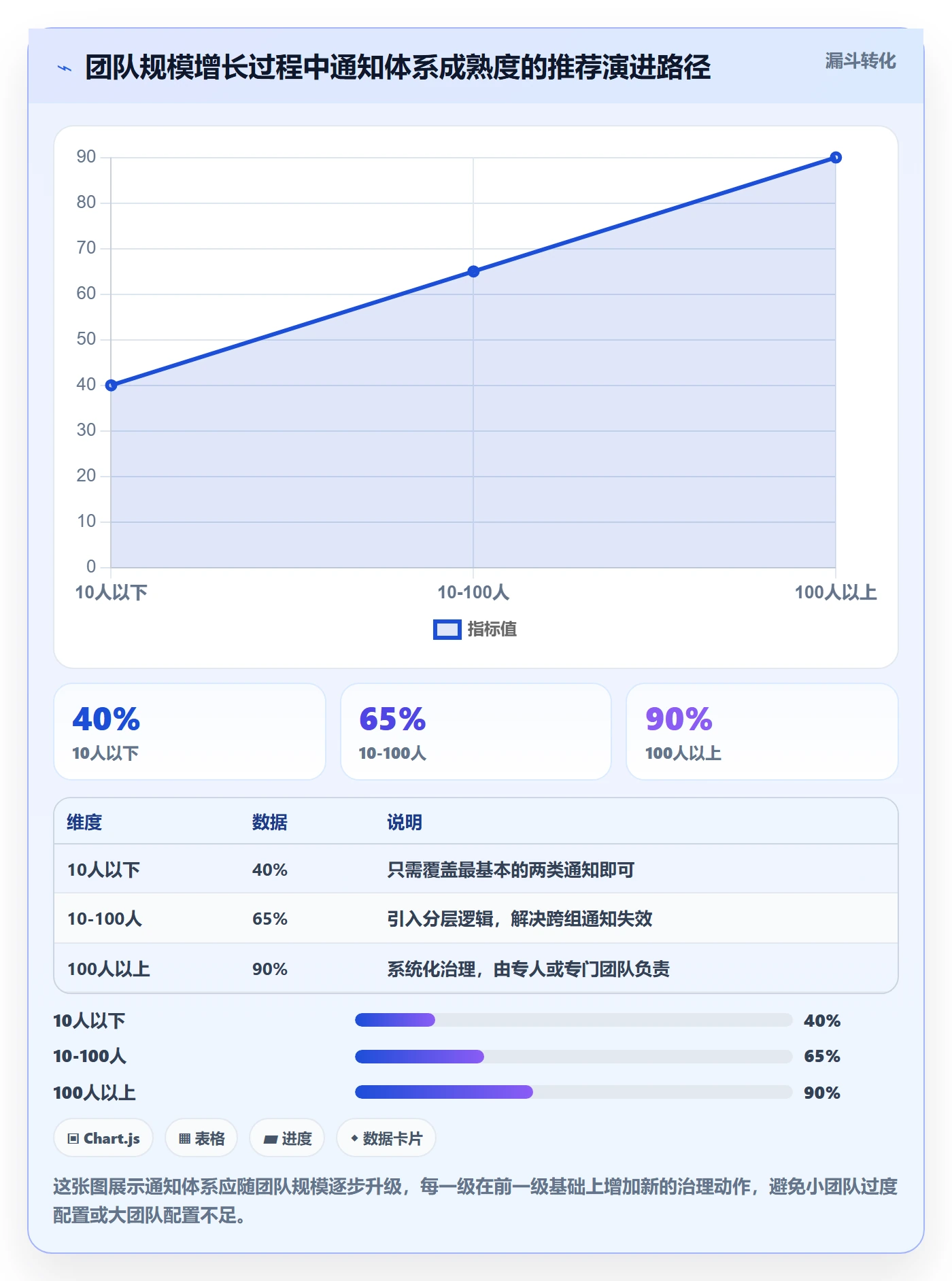Click 引入分层逻辑 description cell
The image size is (952, 1281).
click(x=520, y=919)
